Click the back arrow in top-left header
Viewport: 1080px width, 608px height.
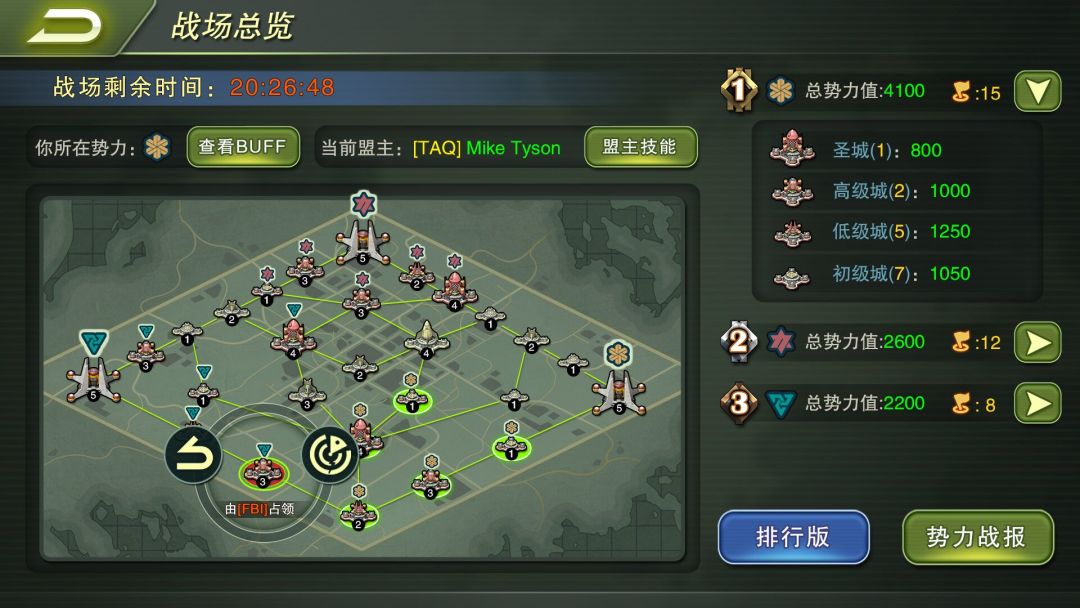(x=64, y=26)
